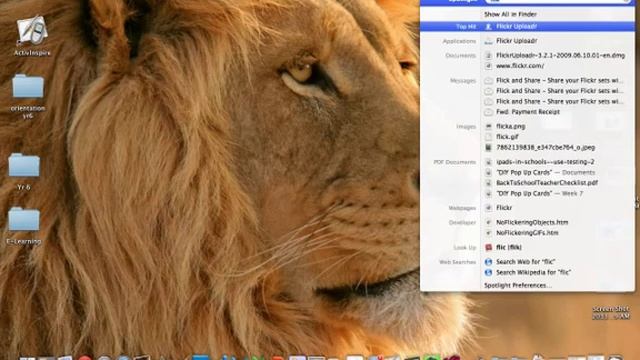The width and height of the screenshot is (640, 360).
Task: Click the Spotlight search field
Action: tap(558, 1)
